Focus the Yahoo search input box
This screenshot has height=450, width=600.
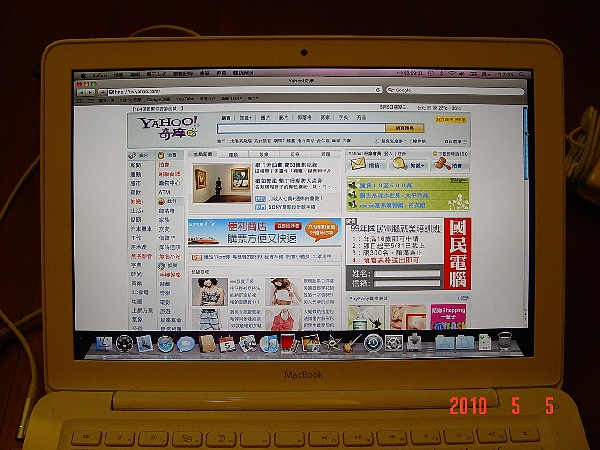coord(301,128)
